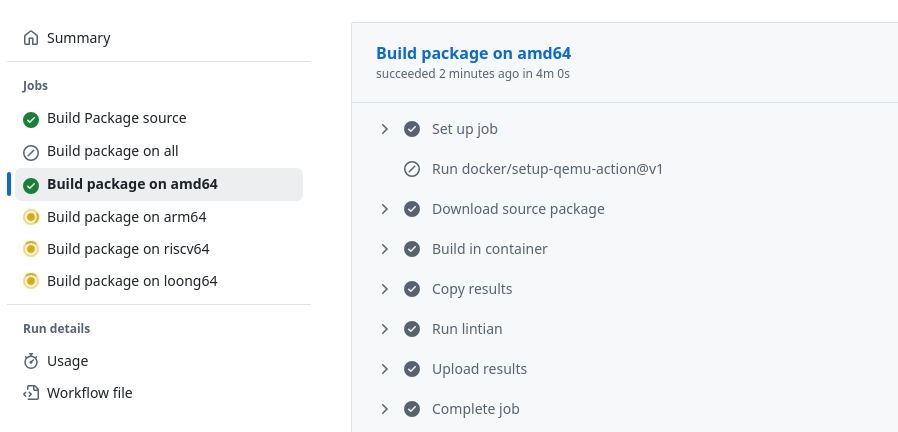898x432 pixels.
Task: Click the green check icon for Build package on amd64
Action: pos(31,186)
